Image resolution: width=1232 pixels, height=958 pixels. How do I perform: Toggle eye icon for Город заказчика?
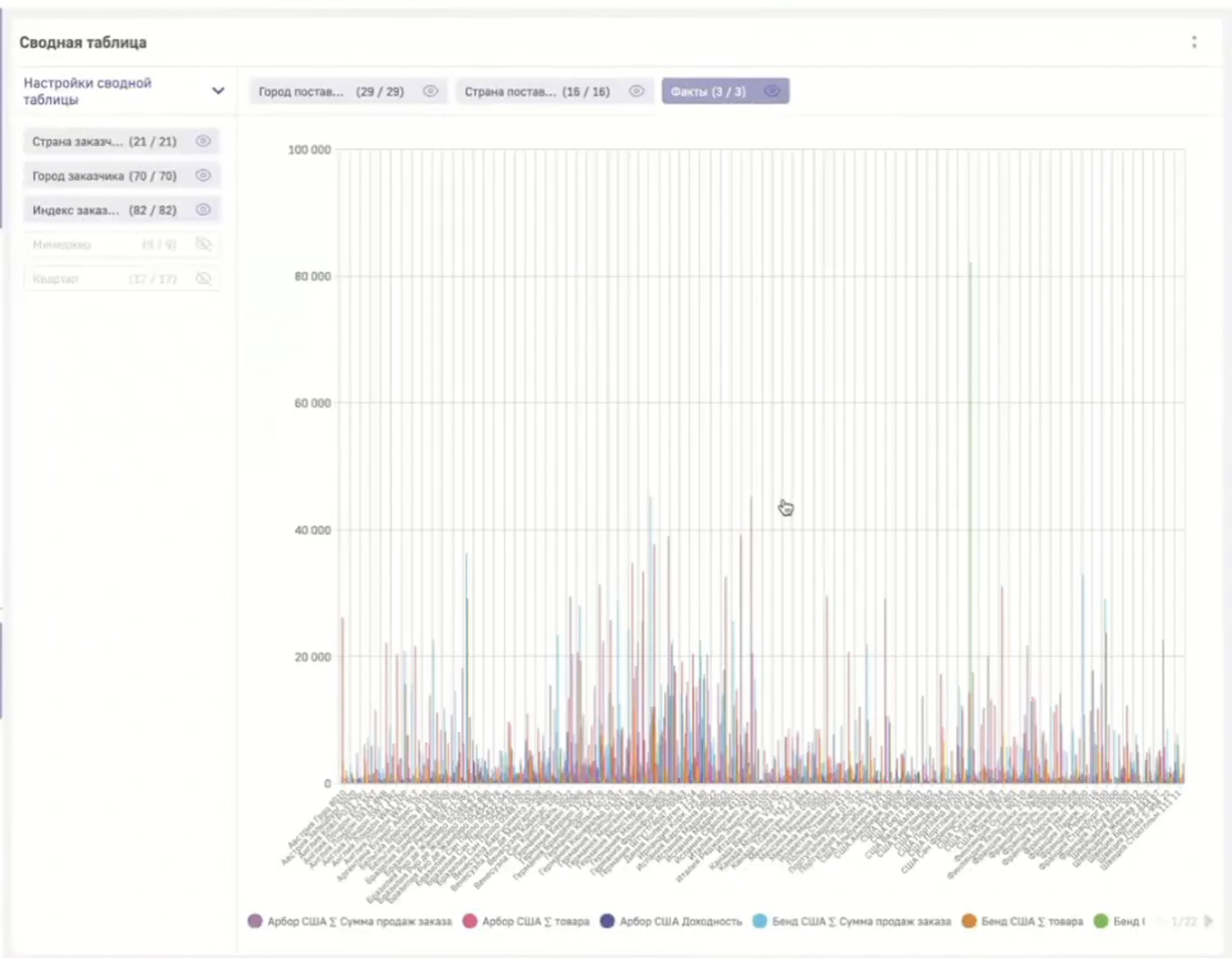[x=203, y=176]
